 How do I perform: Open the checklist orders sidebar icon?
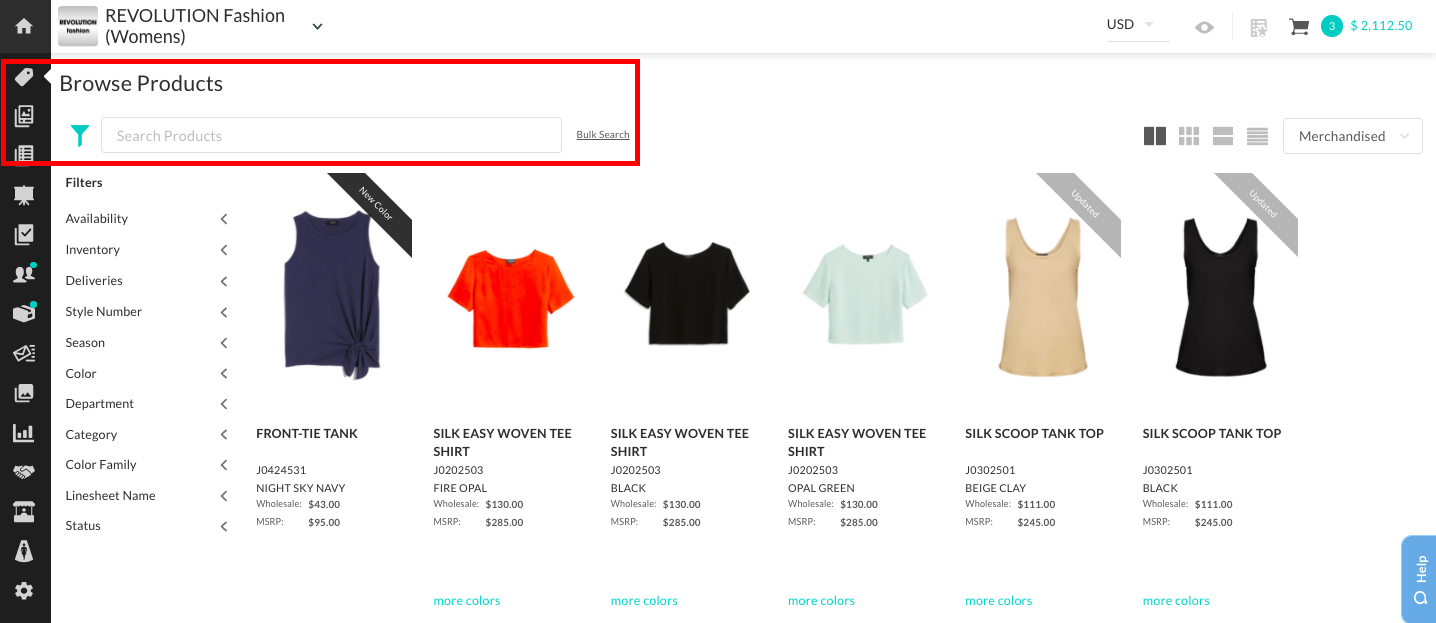[24, 234]
